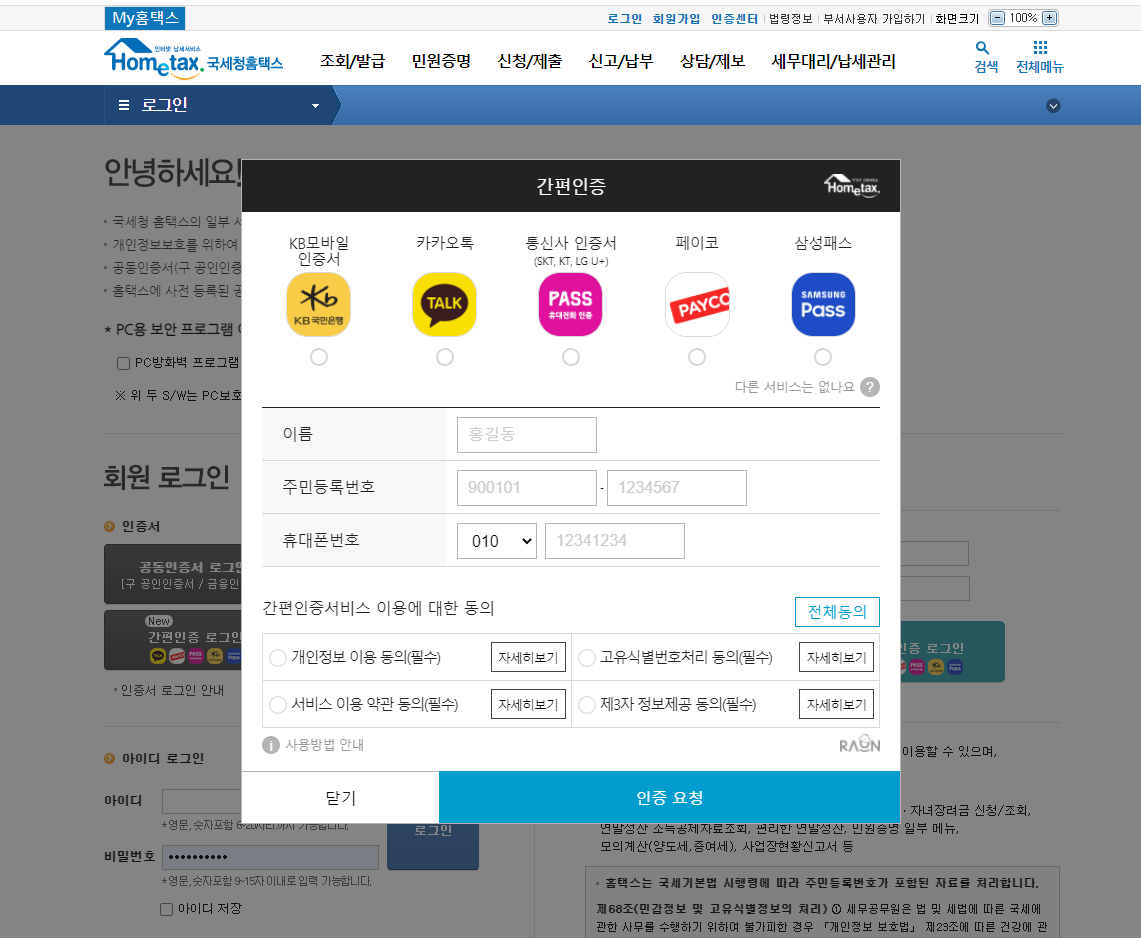This screenshot has height=938, width=1141.
Task: Click 사용방법 안내 text
Action: tap(325, 745)
